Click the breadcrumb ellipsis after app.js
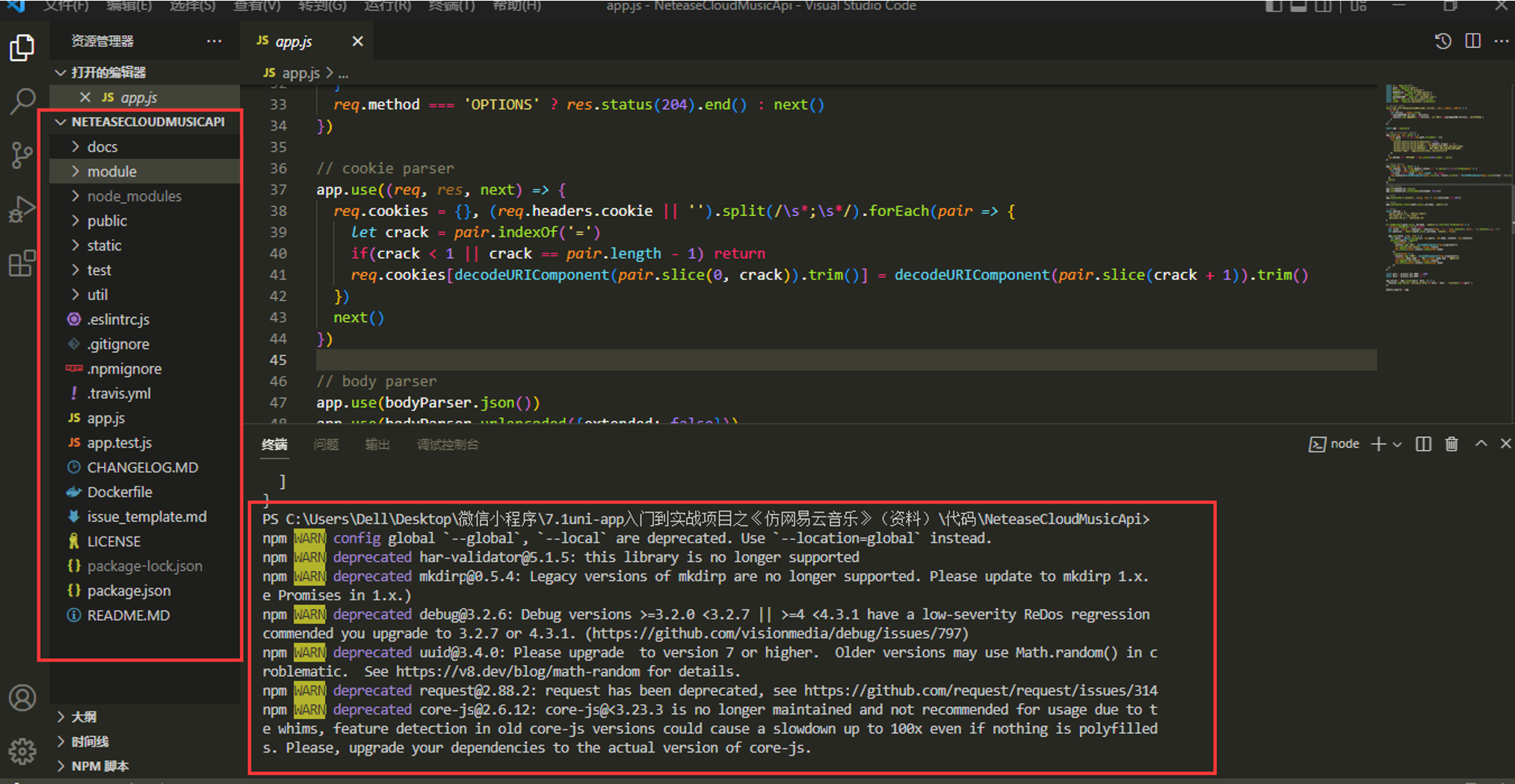 coord(343,73)
